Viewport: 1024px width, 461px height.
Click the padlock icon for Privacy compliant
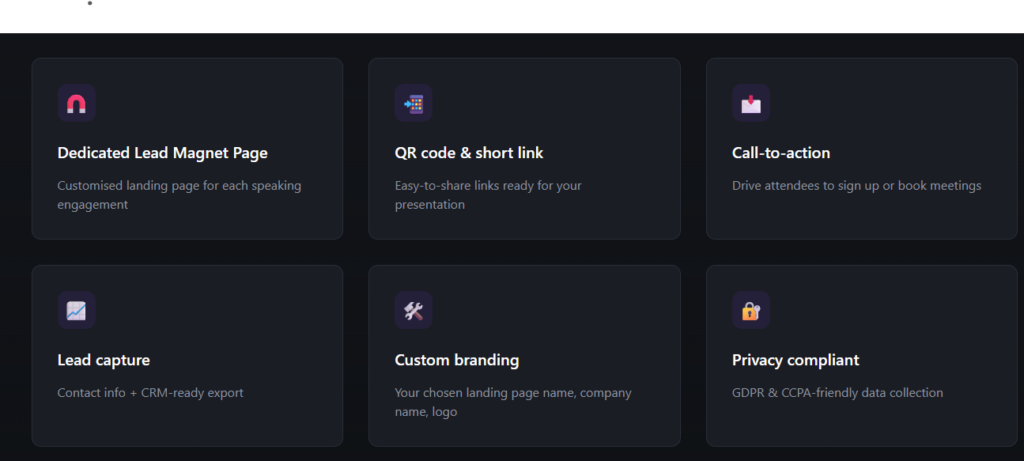[750, 310]
